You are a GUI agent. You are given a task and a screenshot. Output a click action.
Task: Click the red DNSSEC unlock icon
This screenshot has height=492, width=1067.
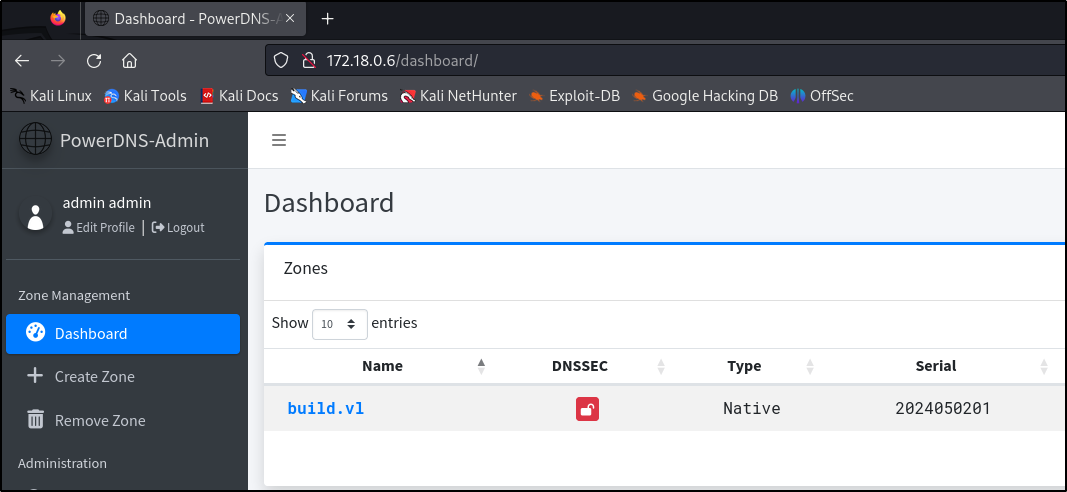[x=587, y=408]
